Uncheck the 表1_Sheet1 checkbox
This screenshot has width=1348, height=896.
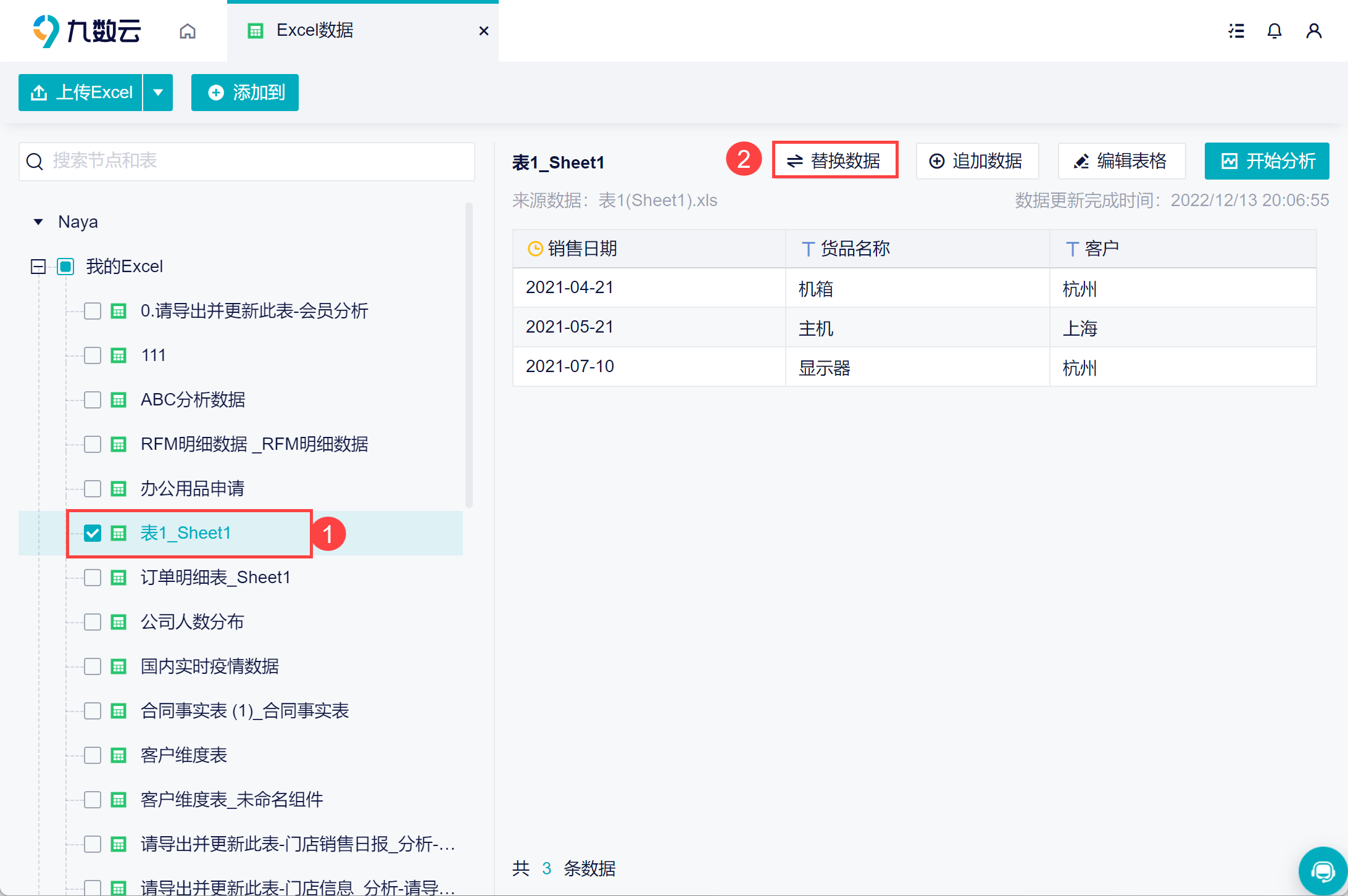93,533
